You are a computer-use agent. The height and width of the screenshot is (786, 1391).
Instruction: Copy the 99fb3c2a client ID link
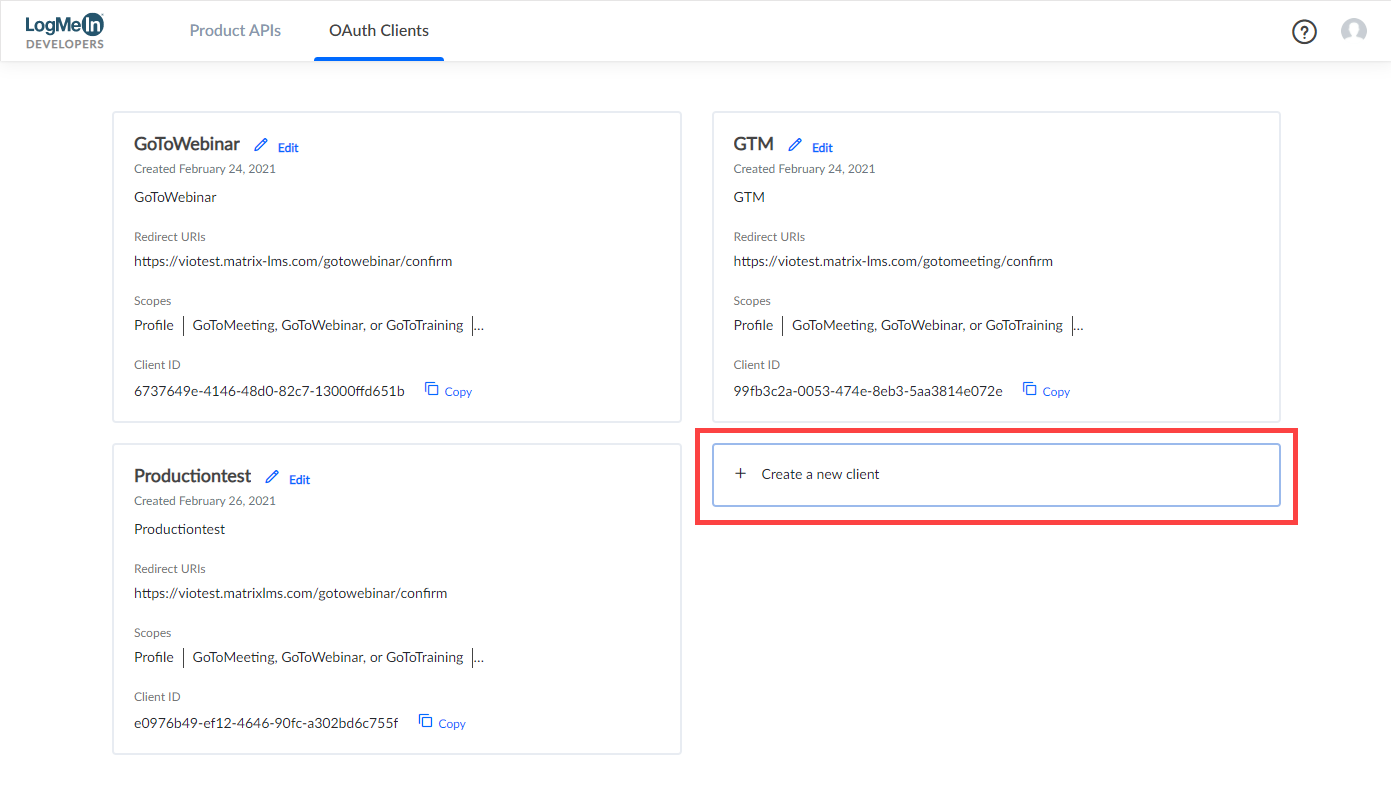[x=1056, y=392]
